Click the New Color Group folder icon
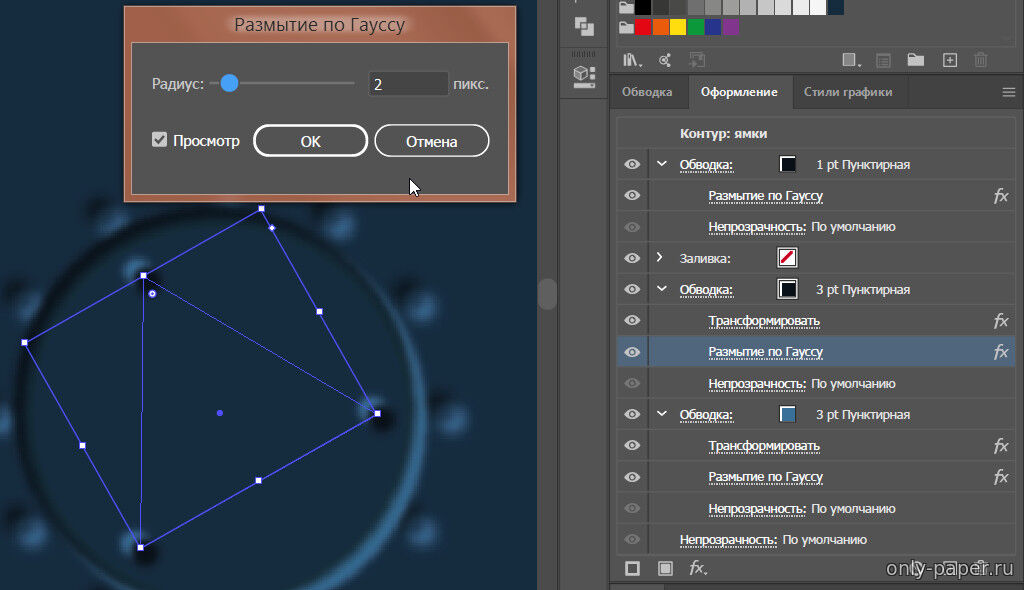Viewport: 1024px width, 590px height. click(915, 60)
